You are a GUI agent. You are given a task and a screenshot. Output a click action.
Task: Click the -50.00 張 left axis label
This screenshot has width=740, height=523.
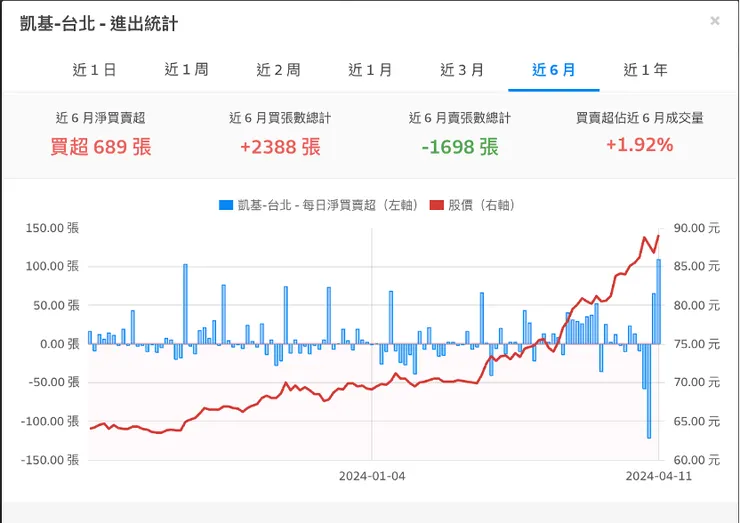click(x=54, y=382)
